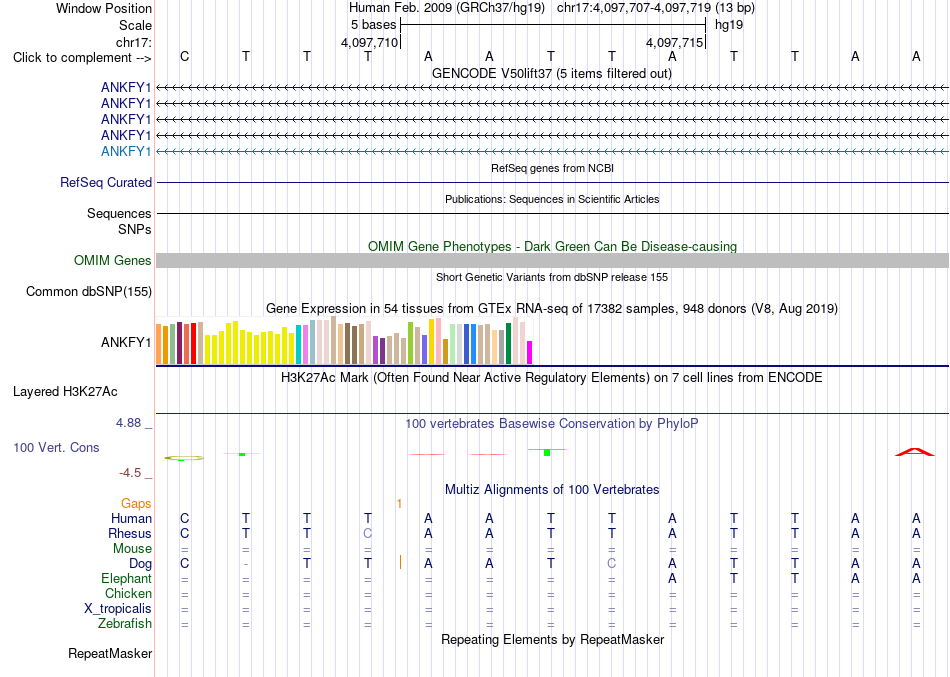Click the hg19 label beside scale bar
The height and width of the screenshot is (677, 950).
729,25
